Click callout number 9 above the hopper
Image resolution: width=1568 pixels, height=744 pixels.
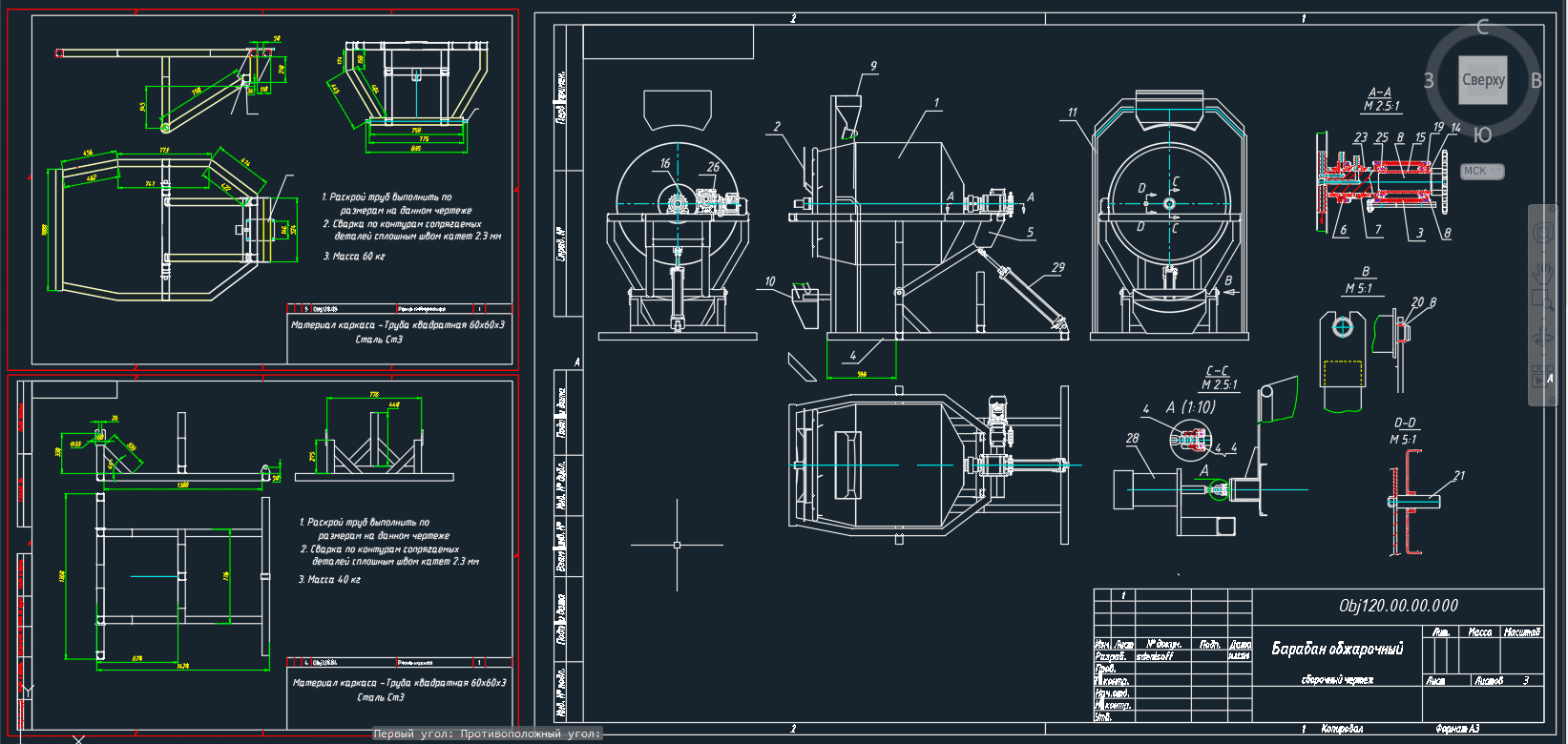pyautogui.click(x=872, y=66)
